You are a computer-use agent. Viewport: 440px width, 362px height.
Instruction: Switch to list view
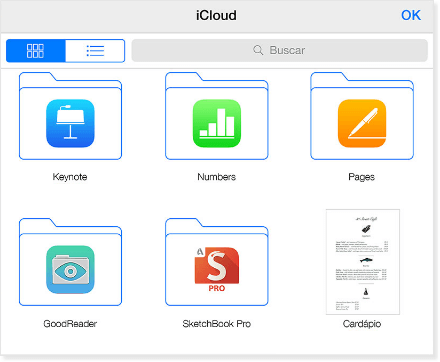[x=95, y=51]
